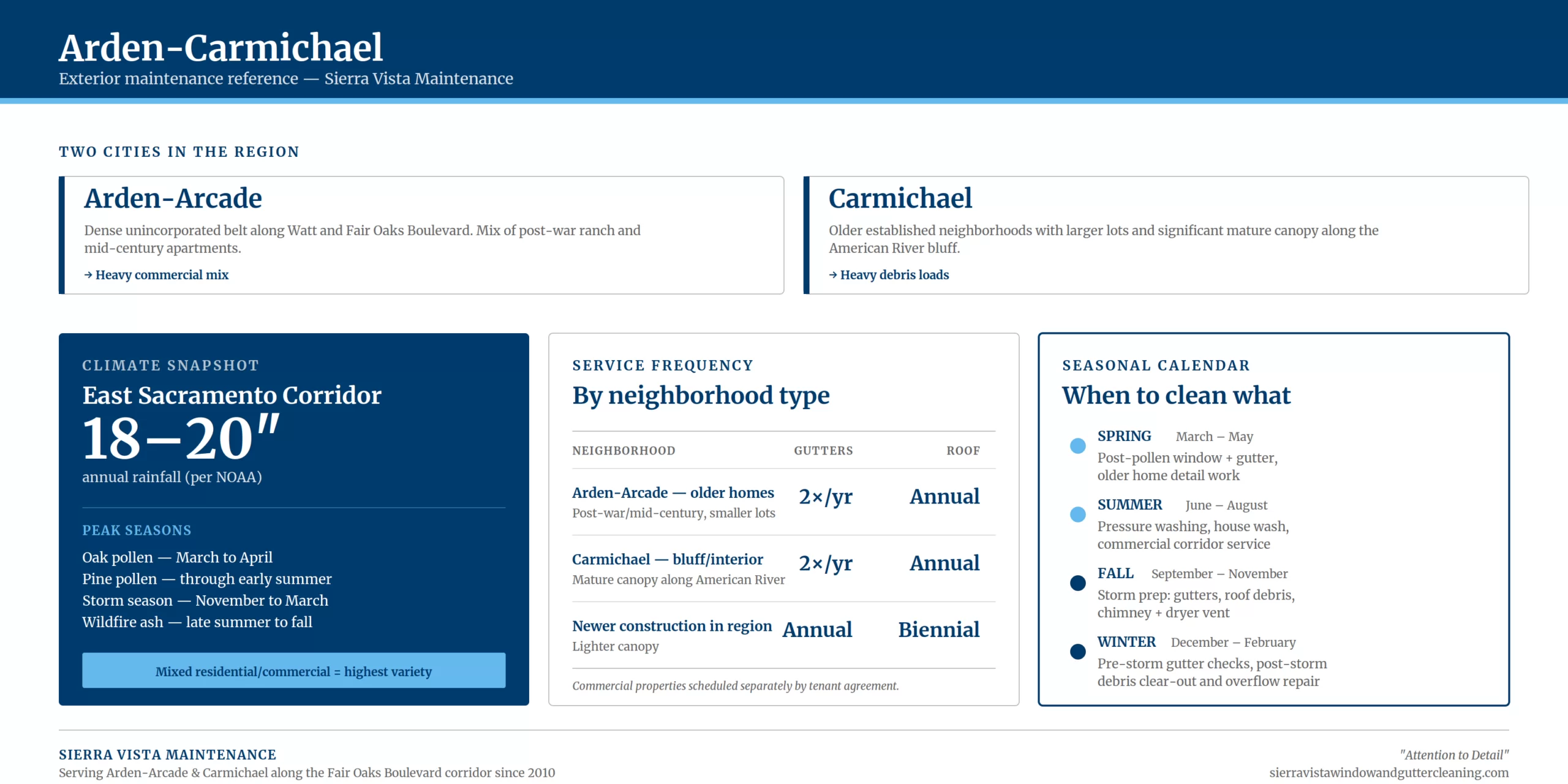The height and width of the screenshot is (784, 1568).
Task: Click the FALL season label
Action: point(1115,573)
